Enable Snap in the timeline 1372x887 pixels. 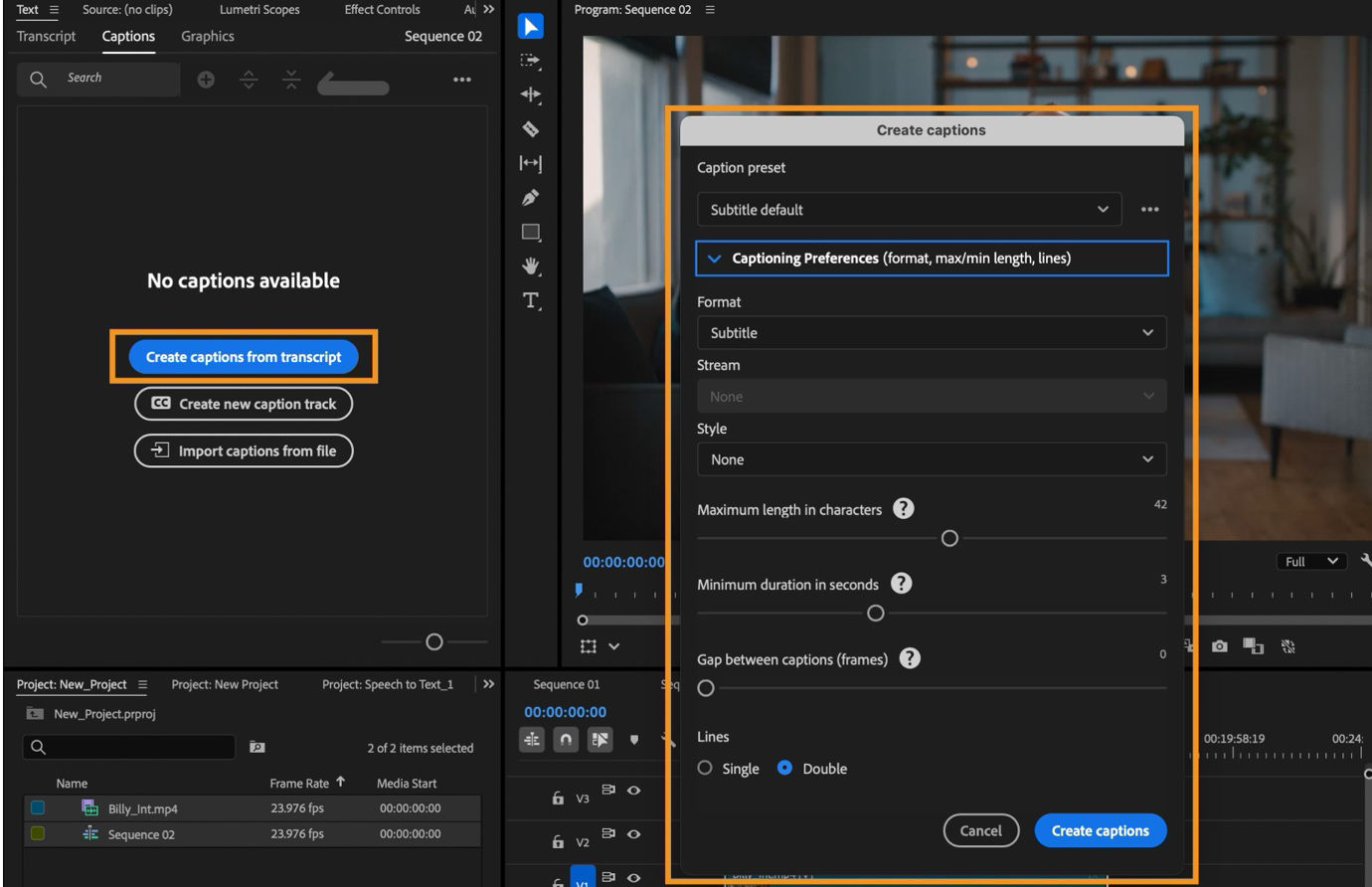click(x=565, y=739)
